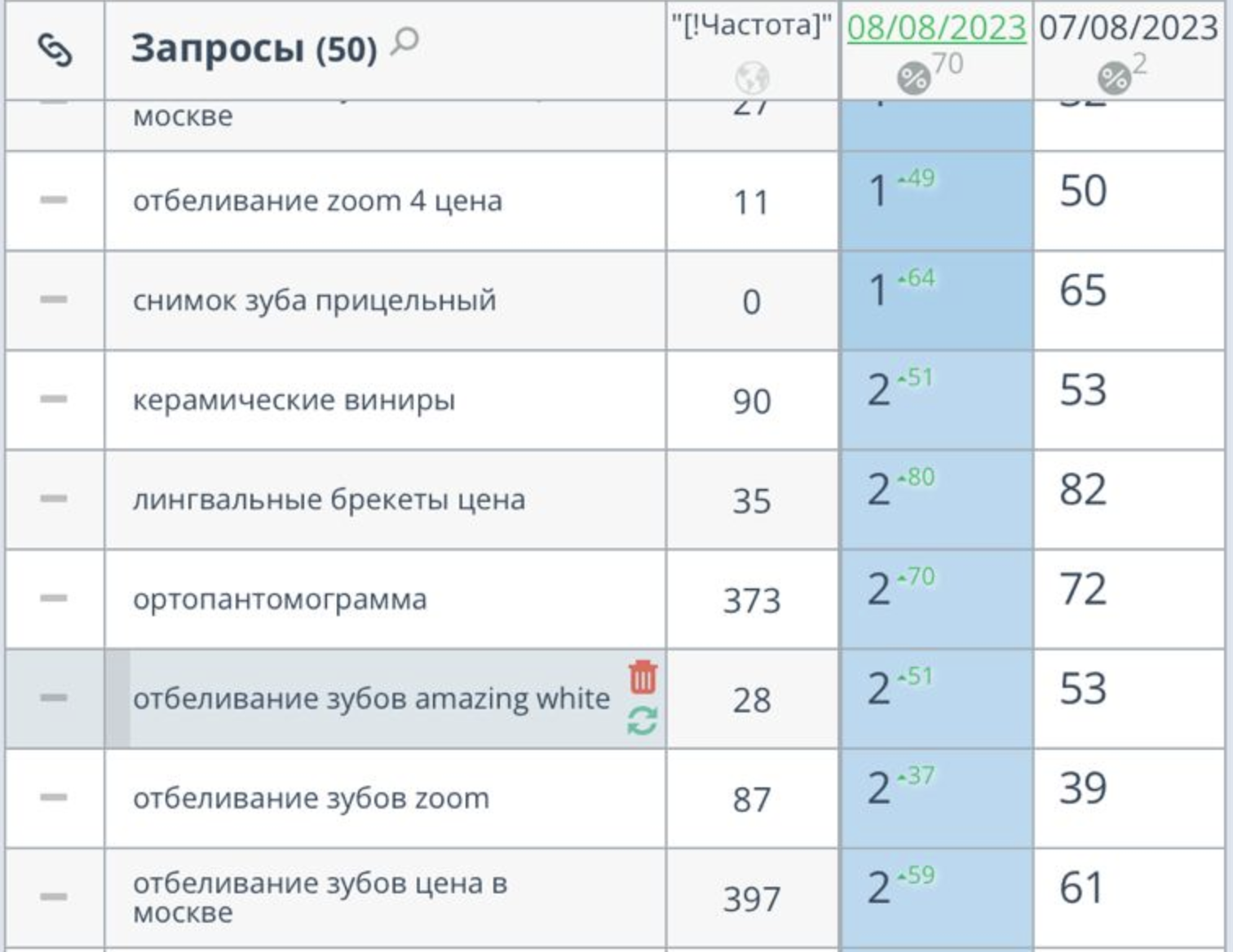Viewport: 1233px width, 952px height.
Task: Click percent icon under 08/08/2023 date
Action: click(x=913, y=79)
